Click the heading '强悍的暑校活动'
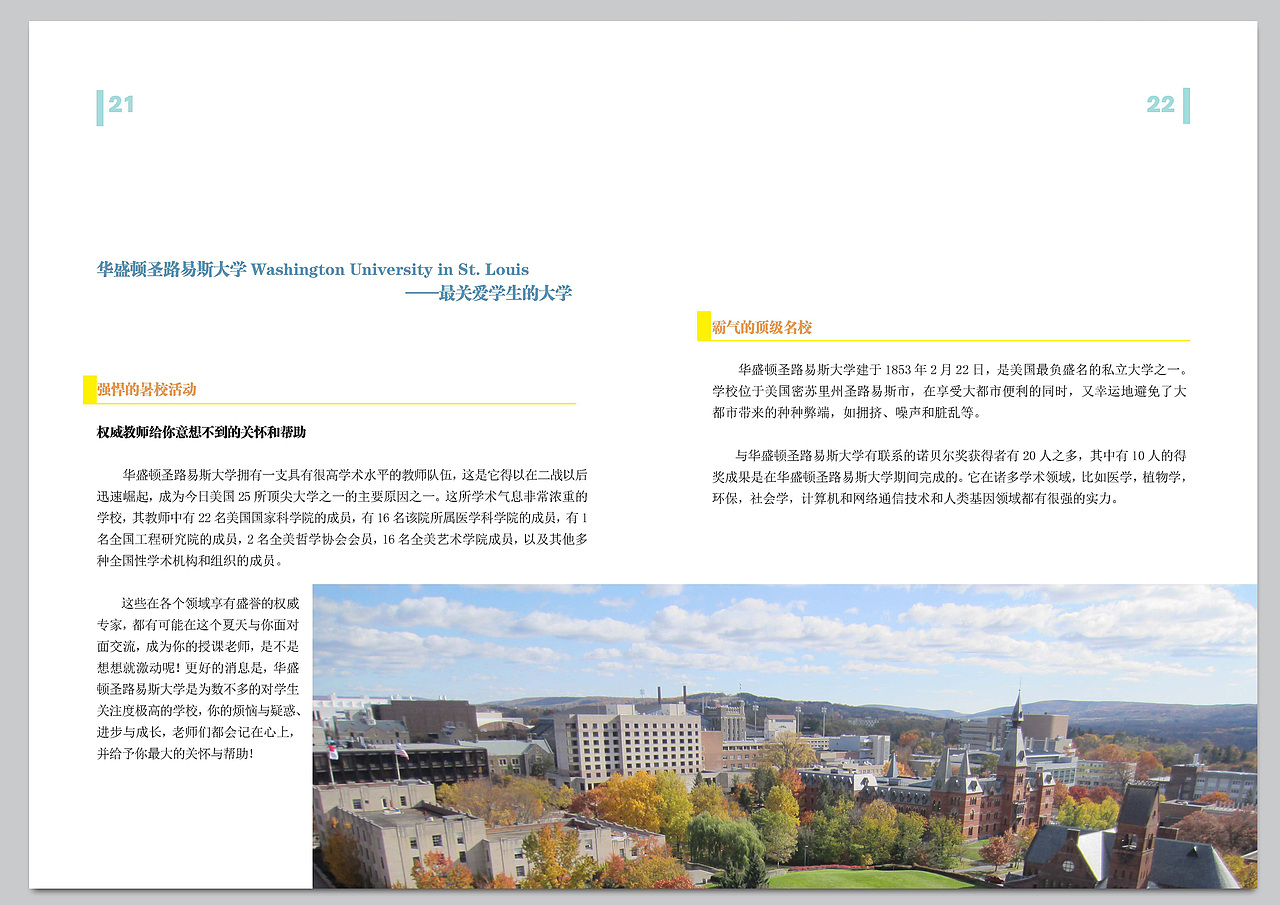The width and height of the screenshot is (1280, 905). click(x=147, y=390)
